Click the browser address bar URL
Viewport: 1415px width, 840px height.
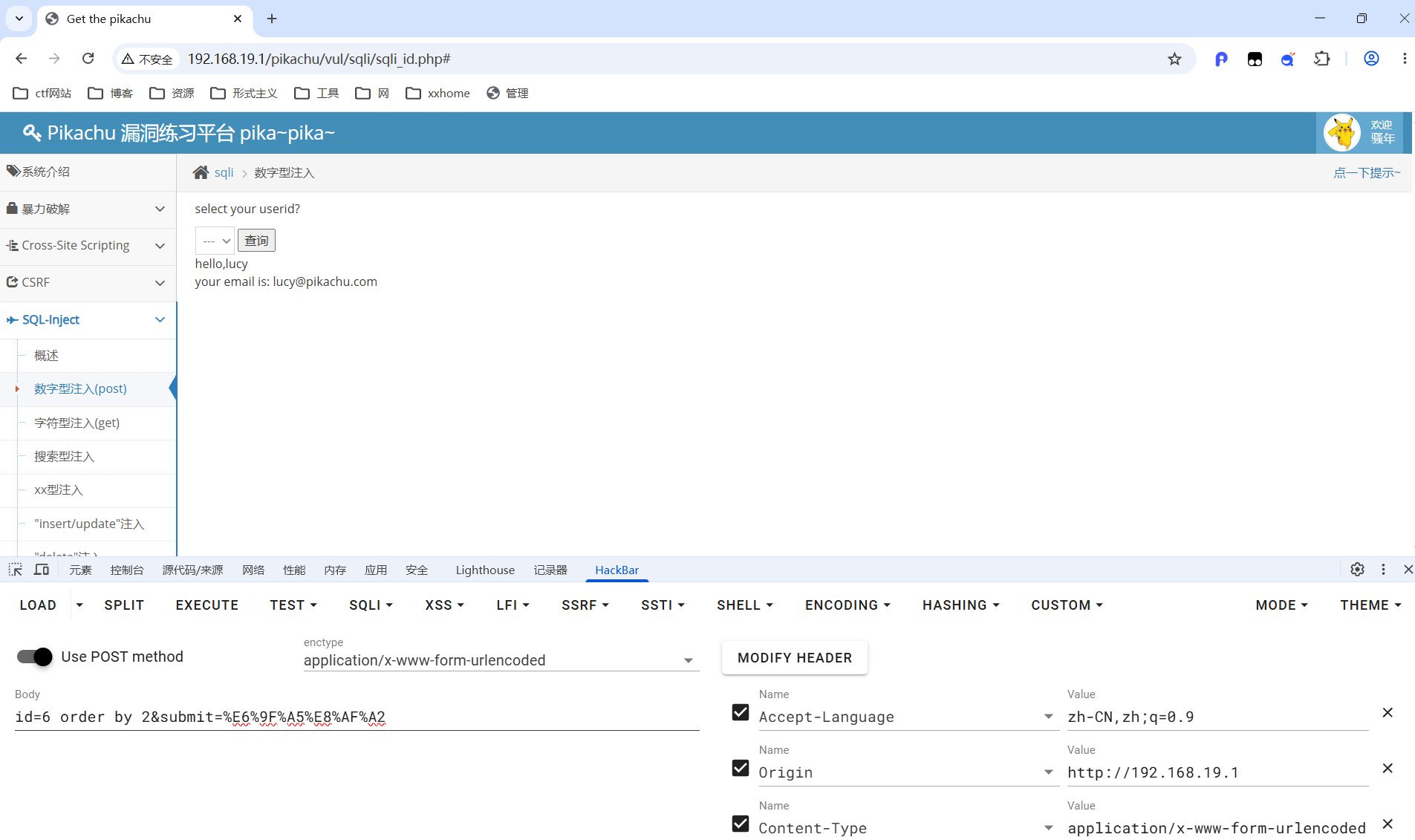(319, 59)
